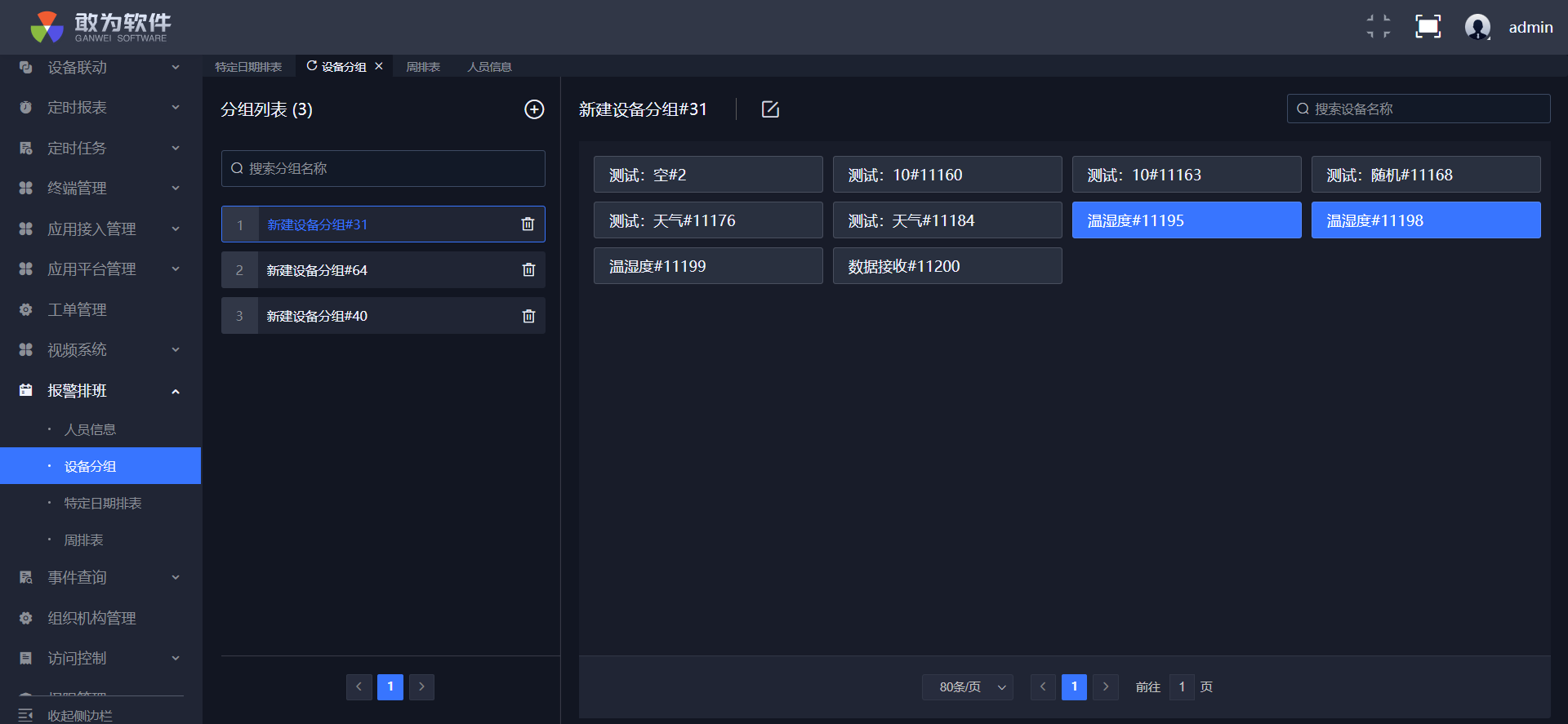1568x724 pixels.
Task: Toggle selection of device 温湿度#11198
Action: point(1425,220)
